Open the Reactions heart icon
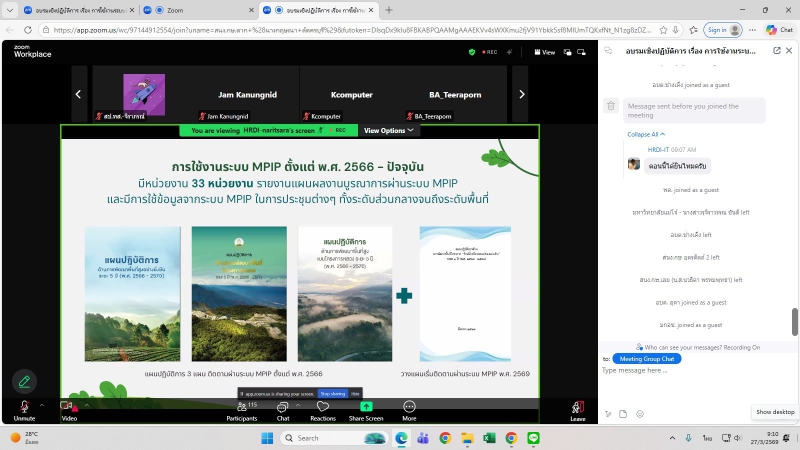This screenshot has width=800, height=450. click(323, 407)
